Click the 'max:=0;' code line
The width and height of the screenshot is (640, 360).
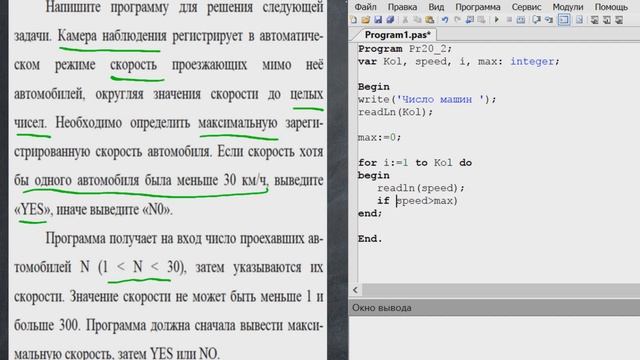point(380,138)
